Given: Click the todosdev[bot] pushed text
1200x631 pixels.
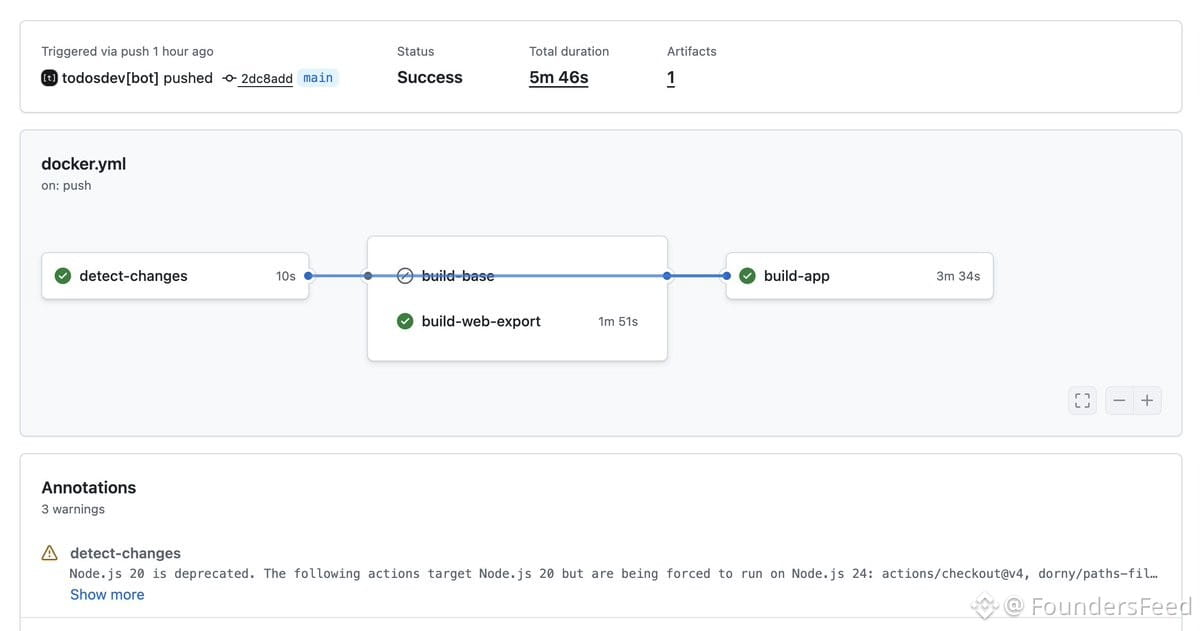Looking at the screenshot, I should click(x=137, y=78).
